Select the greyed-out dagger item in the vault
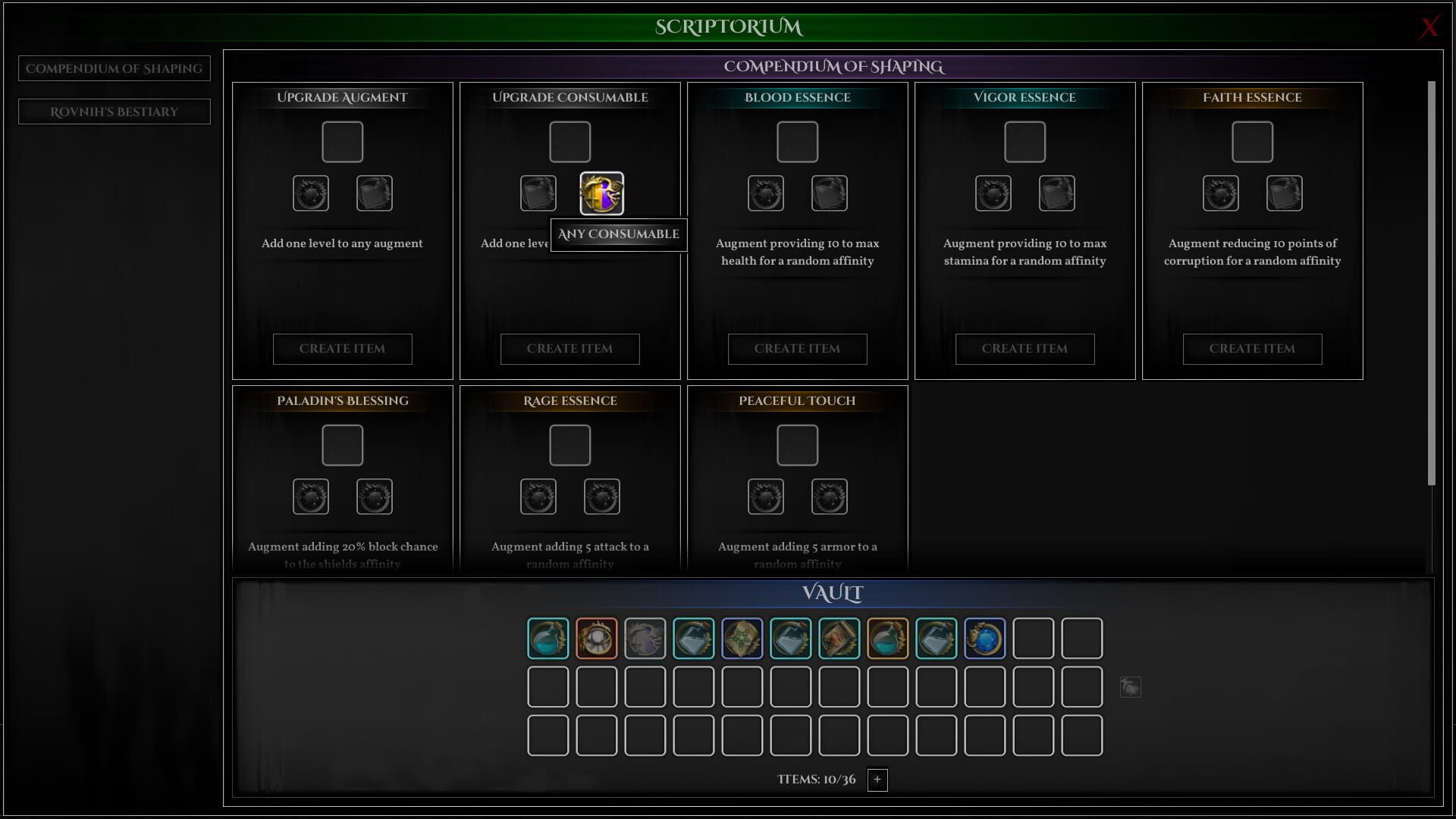Viewport: 1456px width, 819px height. (x=645, y=638)
